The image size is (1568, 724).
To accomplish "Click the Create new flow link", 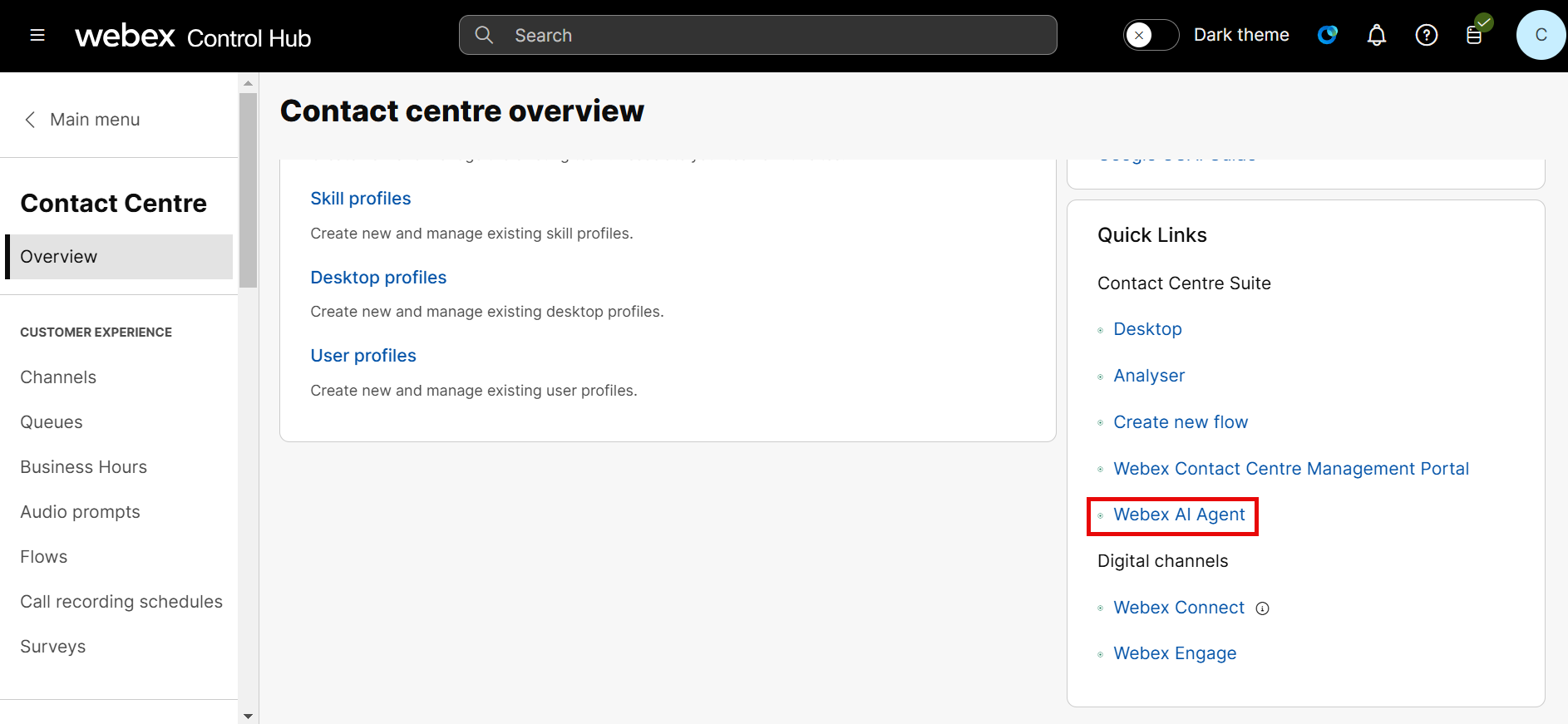I will coord(1181,422).
